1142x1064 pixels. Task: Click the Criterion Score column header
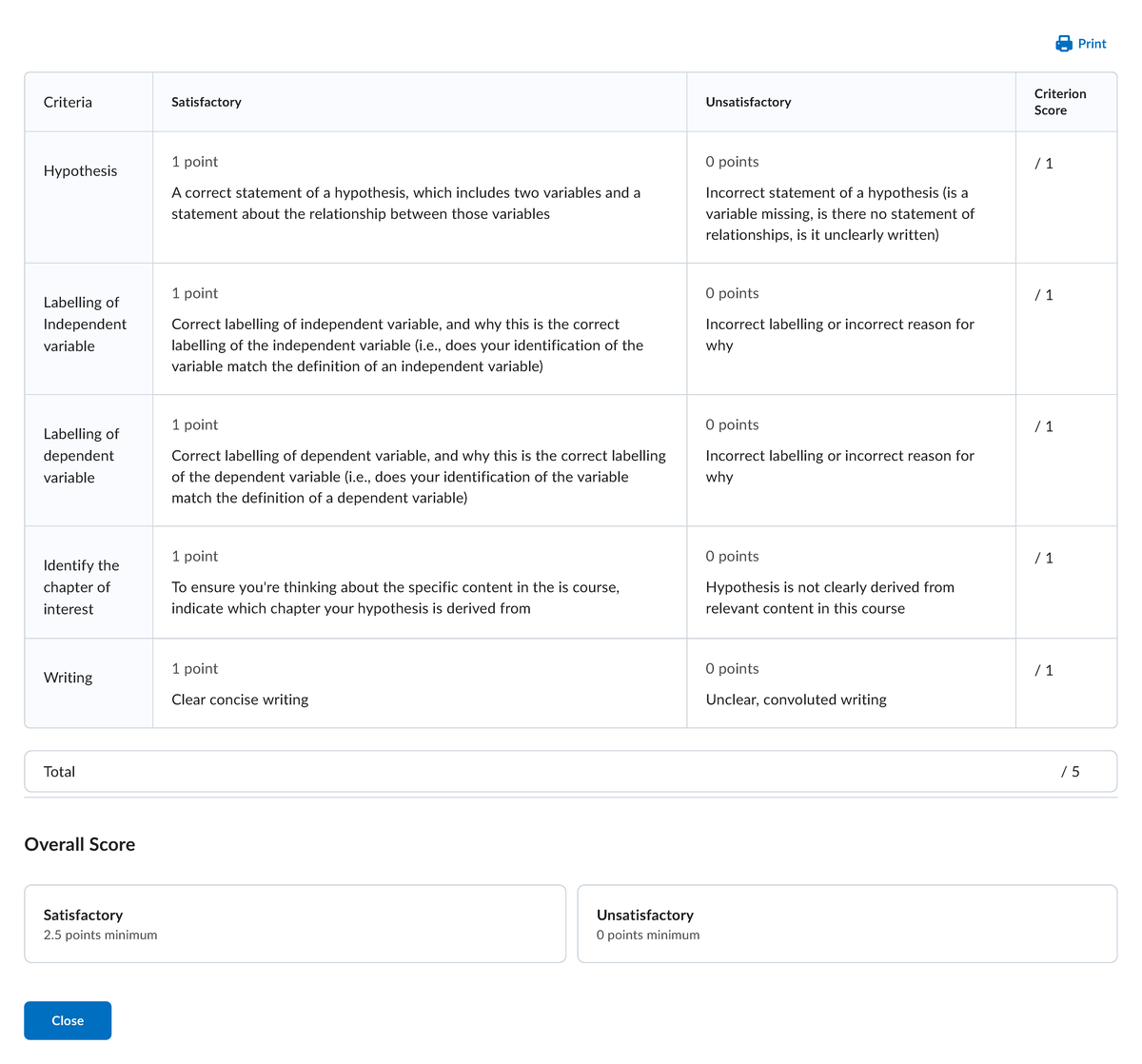(1060, 102)
